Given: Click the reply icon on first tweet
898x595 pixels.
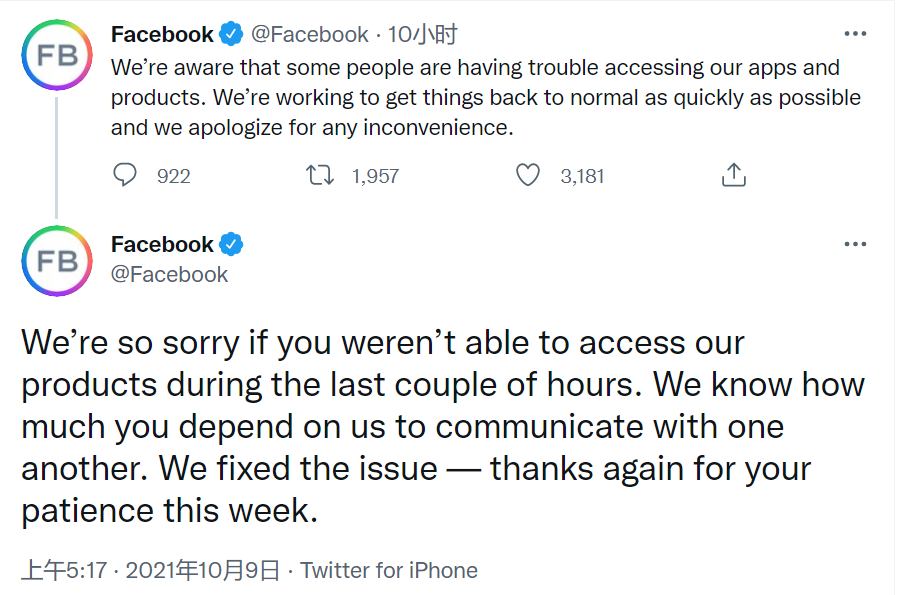Looking at the screenshot, I should pyautogui.click(x=124, y=175).
